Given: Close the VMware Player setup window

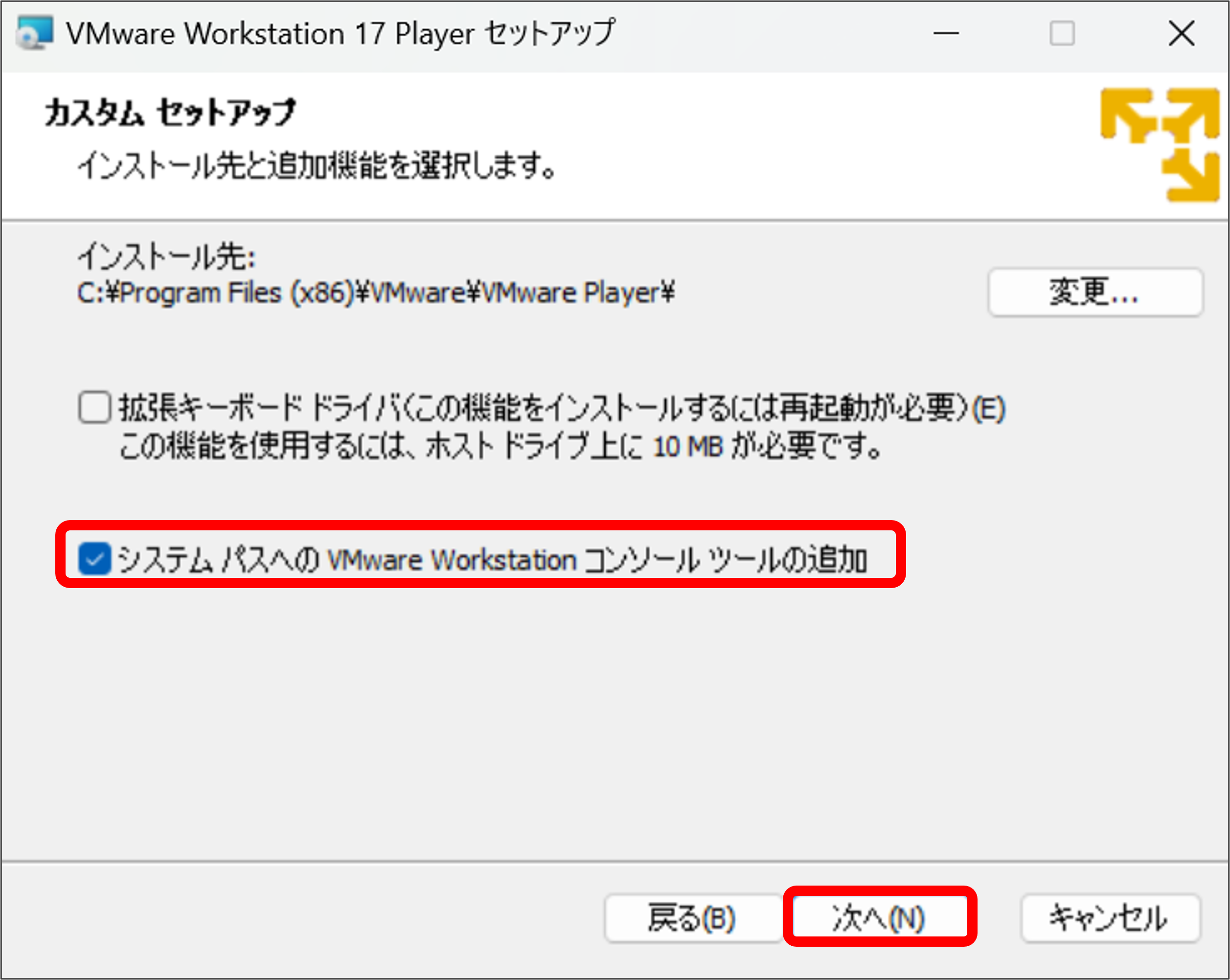Looking at the screenshot, I should pyautogui.click(x=1181, y=34).
